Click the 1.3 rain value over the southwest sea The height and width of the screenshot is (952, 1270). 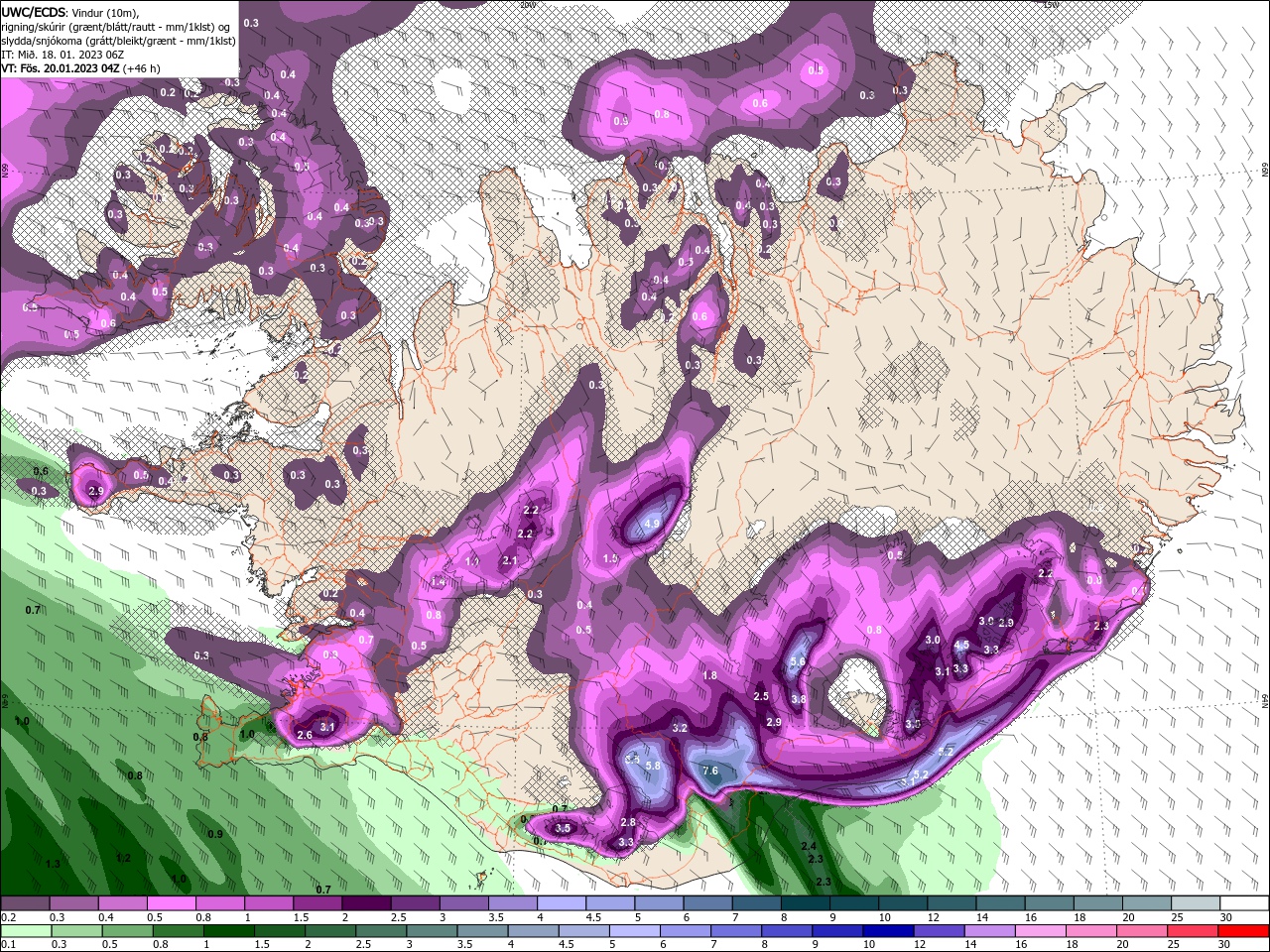(53, 864)
